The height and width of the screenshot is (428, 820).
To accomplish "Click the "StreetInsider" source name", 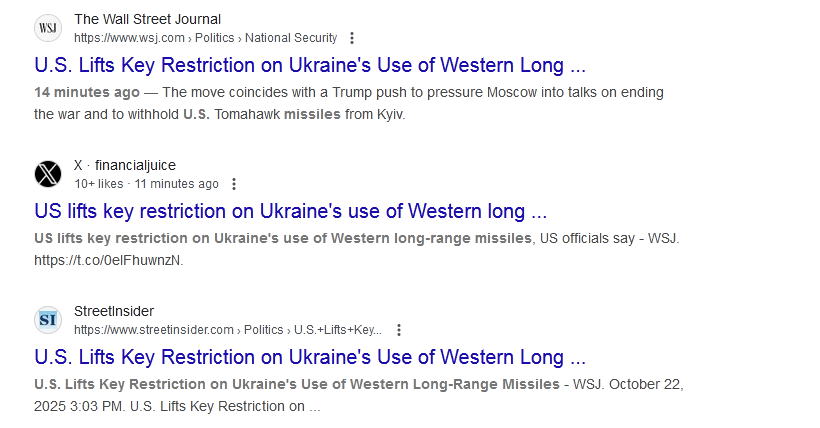I will pos(114,311).
